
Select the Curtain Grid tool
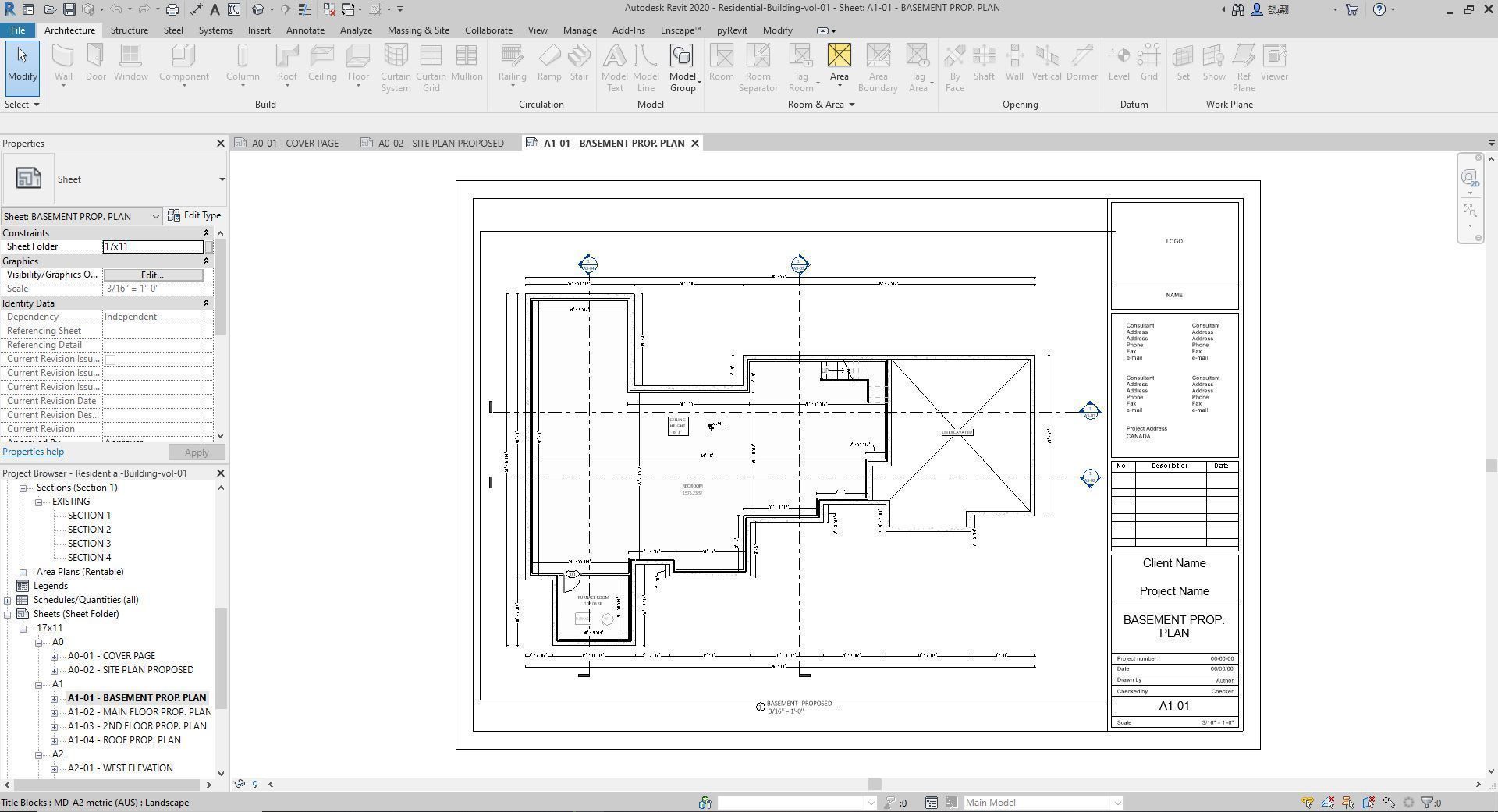click(x=431, y=68)
